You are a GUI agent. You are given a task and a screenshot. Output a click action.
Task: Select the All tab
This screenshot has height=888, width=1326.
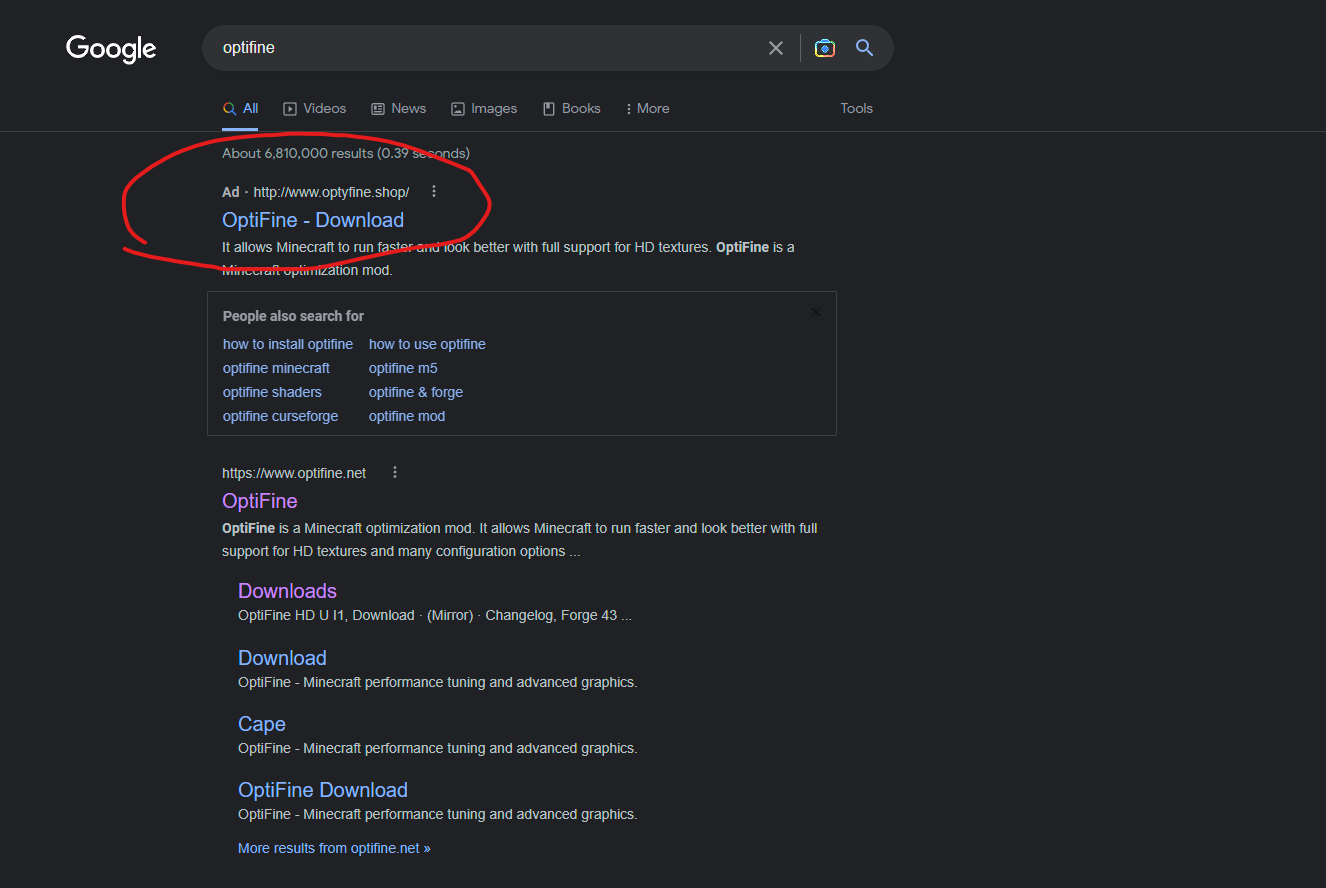[240, 108]
